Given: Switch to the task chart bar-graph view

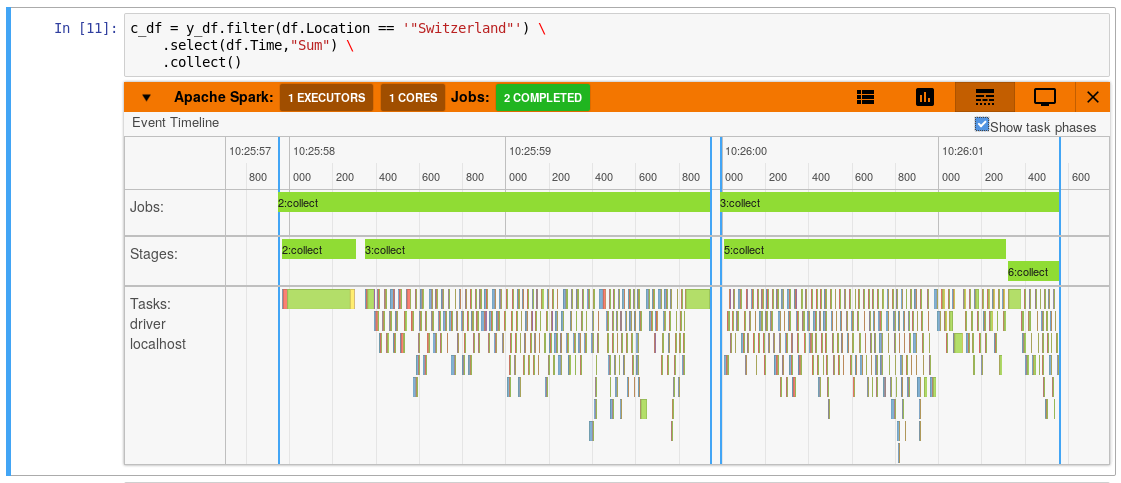Looking at the screenshot, I should point(925,97).
